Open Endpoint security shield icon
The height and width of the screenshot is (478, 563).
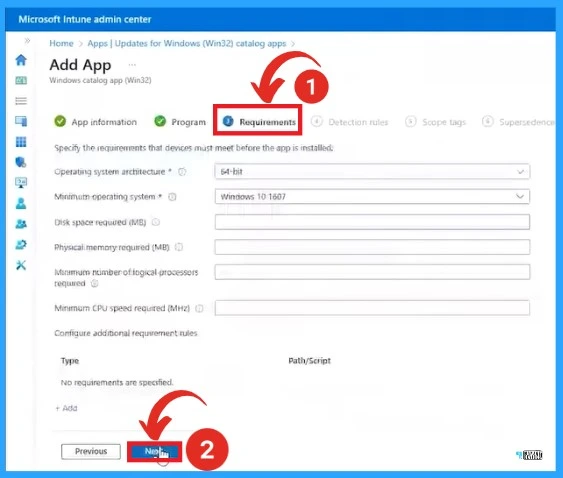coord(21,162)
